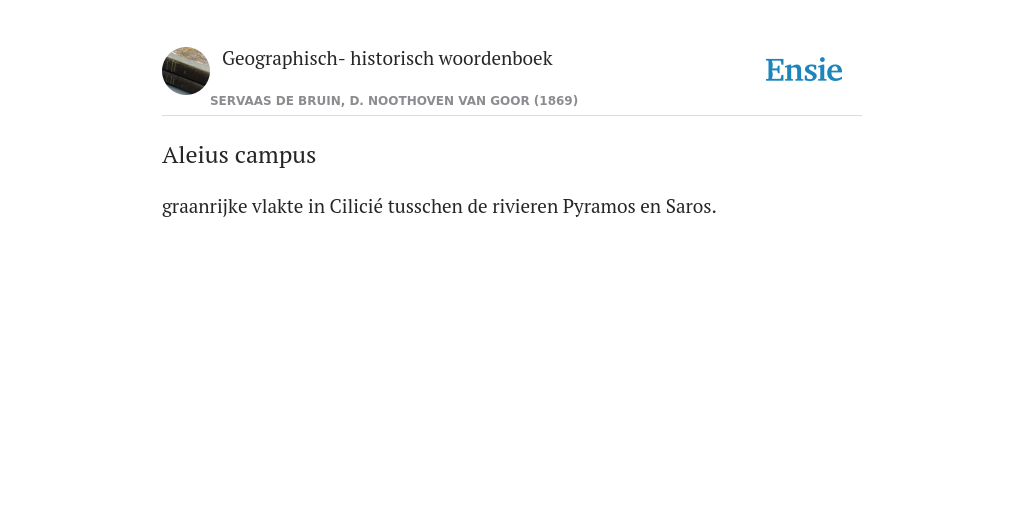Click the word Geographisch- in title

pos(283,59)
